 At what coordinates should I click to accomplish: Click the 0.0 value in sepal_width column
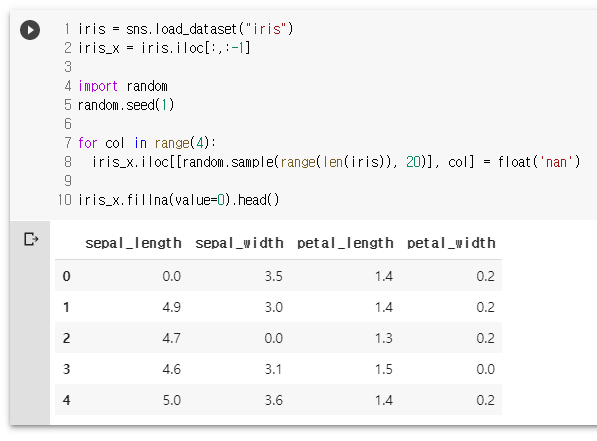(x=274, y=338)
